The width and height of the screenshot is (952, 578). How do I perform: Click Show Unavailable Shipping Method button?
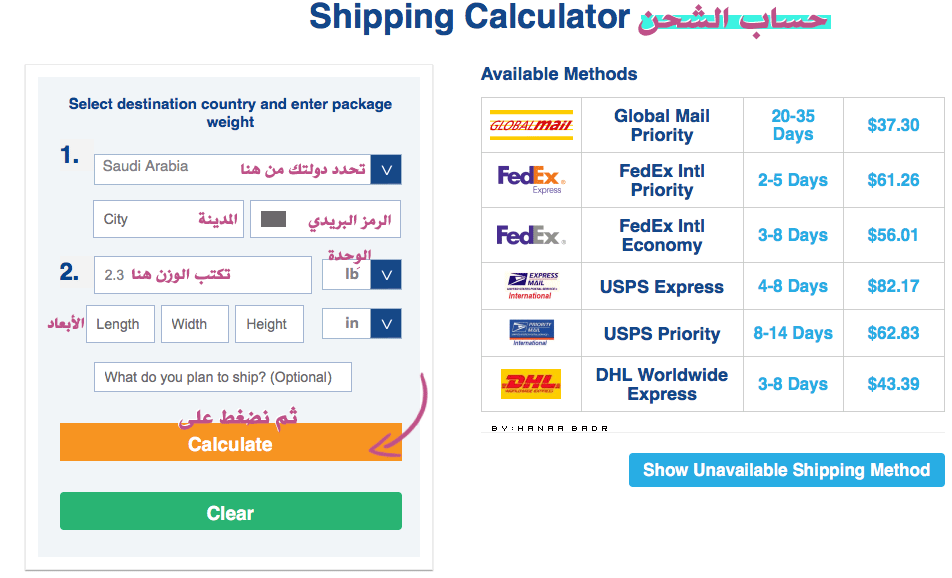(x=787, y=470)
